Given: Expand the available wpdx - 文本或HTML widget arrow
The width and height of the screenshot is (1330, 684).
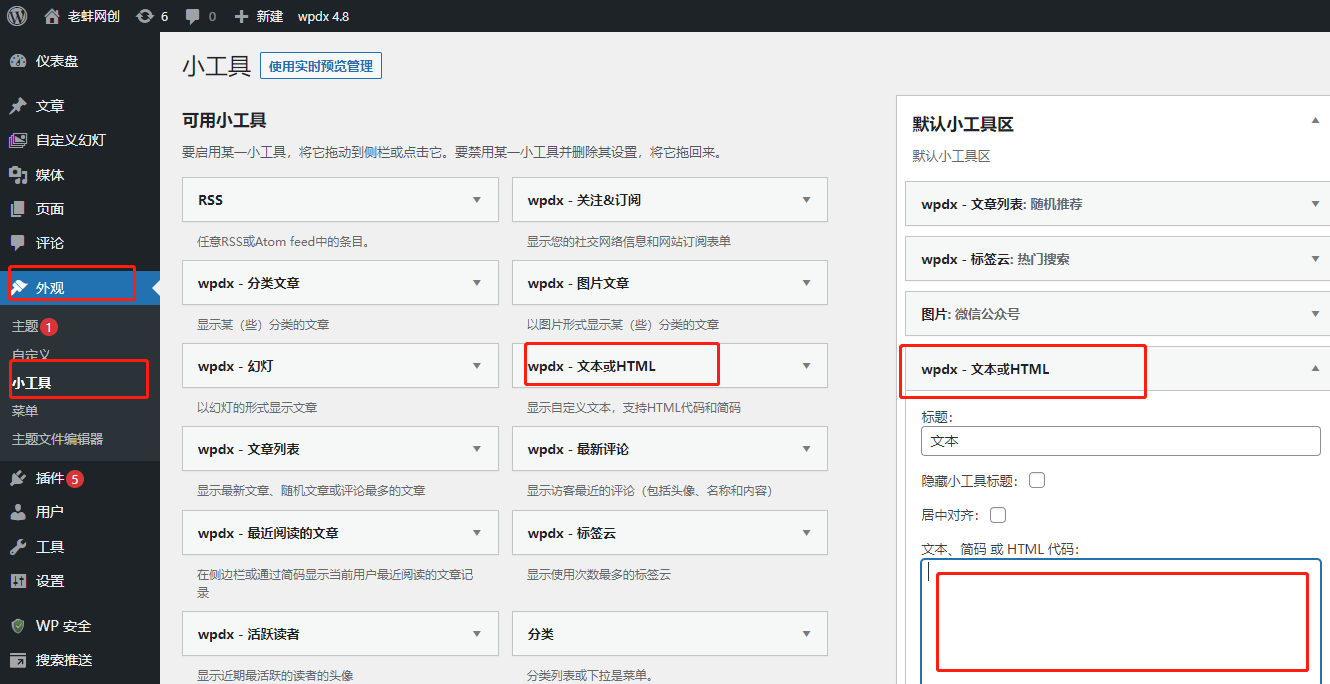Looking at the screenshot, I should 806,366.
